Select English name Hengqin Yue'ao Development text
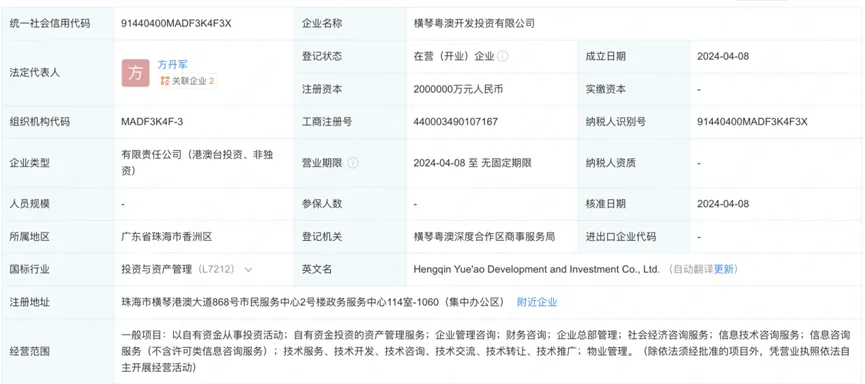This screenshot has height=384, width=865. click(x=536, y=270)
